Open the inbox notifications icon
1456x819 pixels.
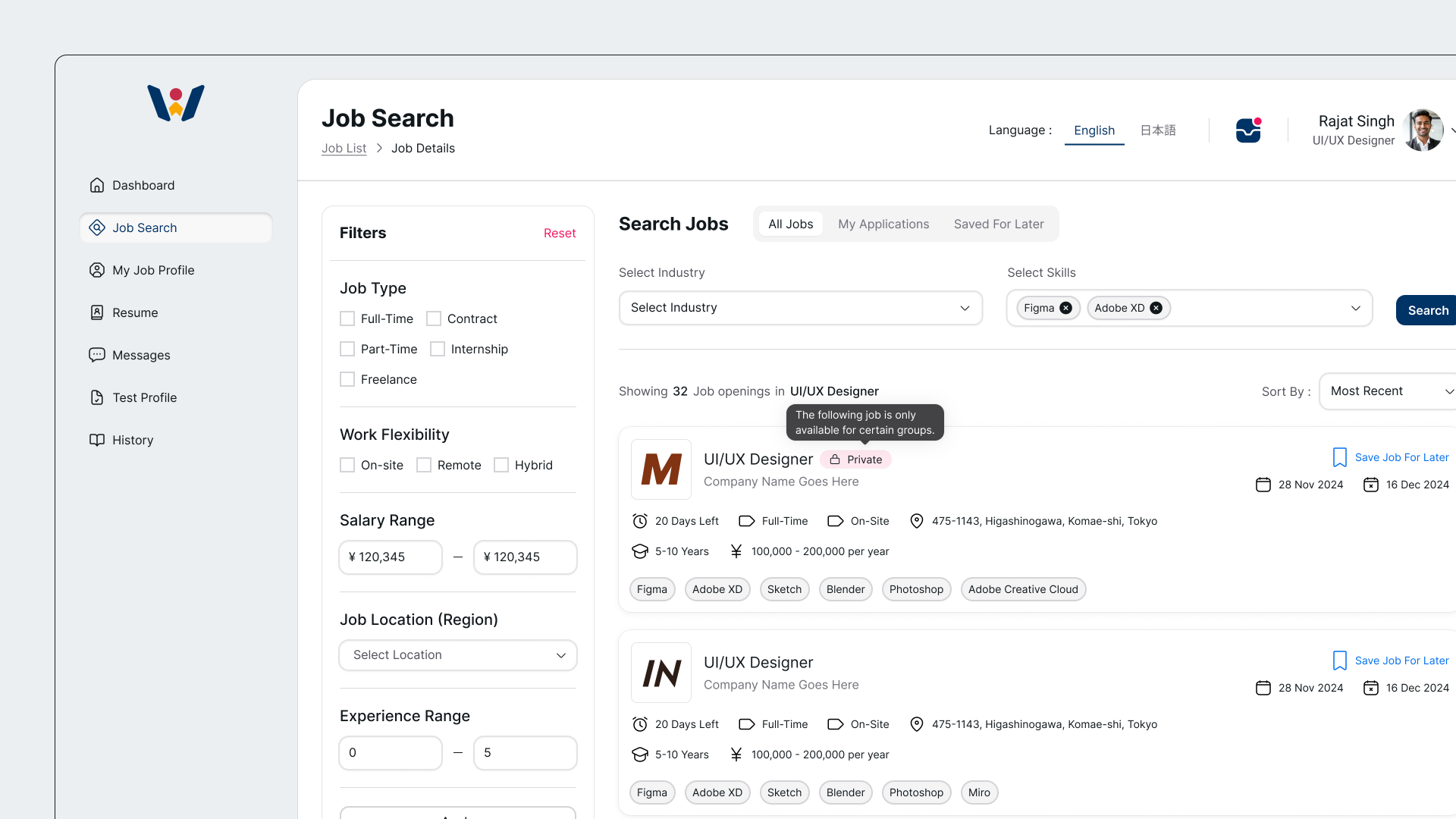coord(1248,130)
